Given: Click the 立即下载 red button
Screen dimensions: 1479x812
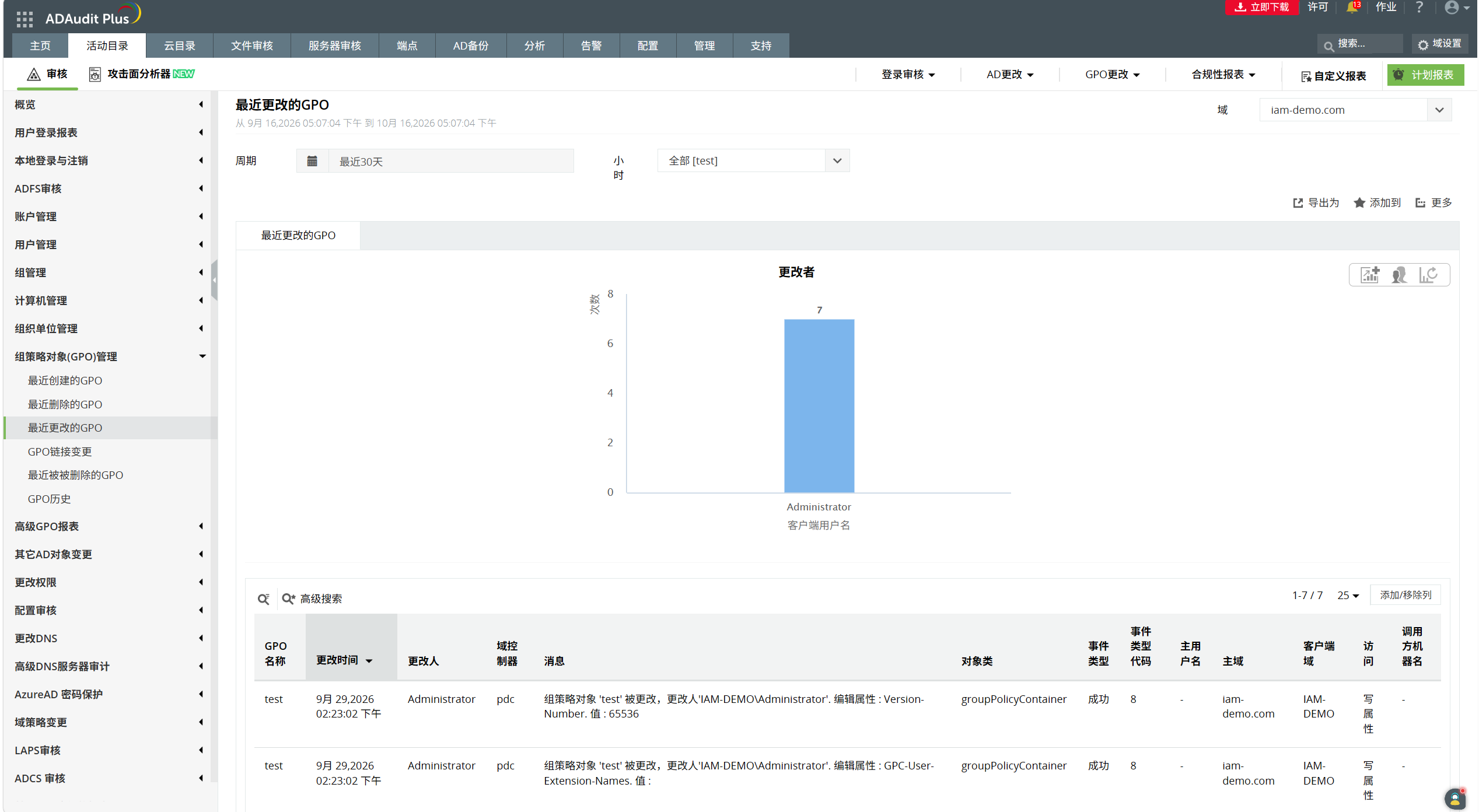Looking at the screenshot, I should click(1261, 7).
